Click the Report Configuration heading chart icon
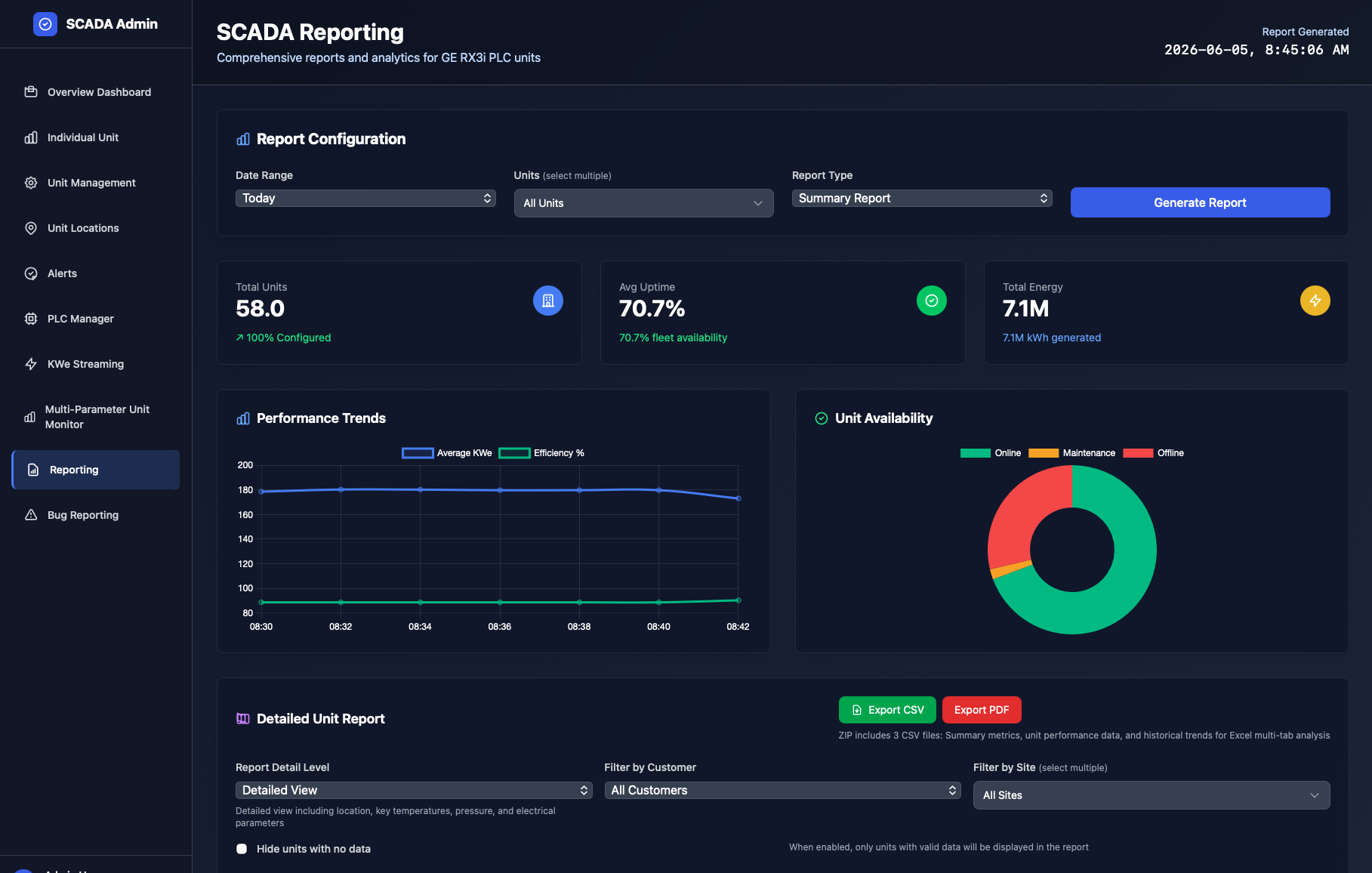 243,139
